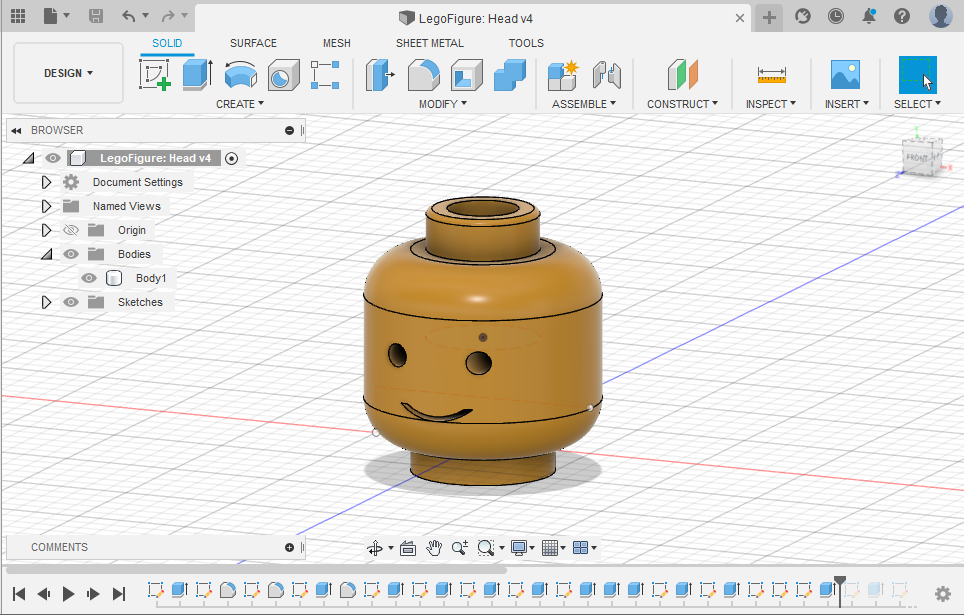Activate the Select tool icon
This screenshot has width=964, height=615.
click(x=918, y=75)
